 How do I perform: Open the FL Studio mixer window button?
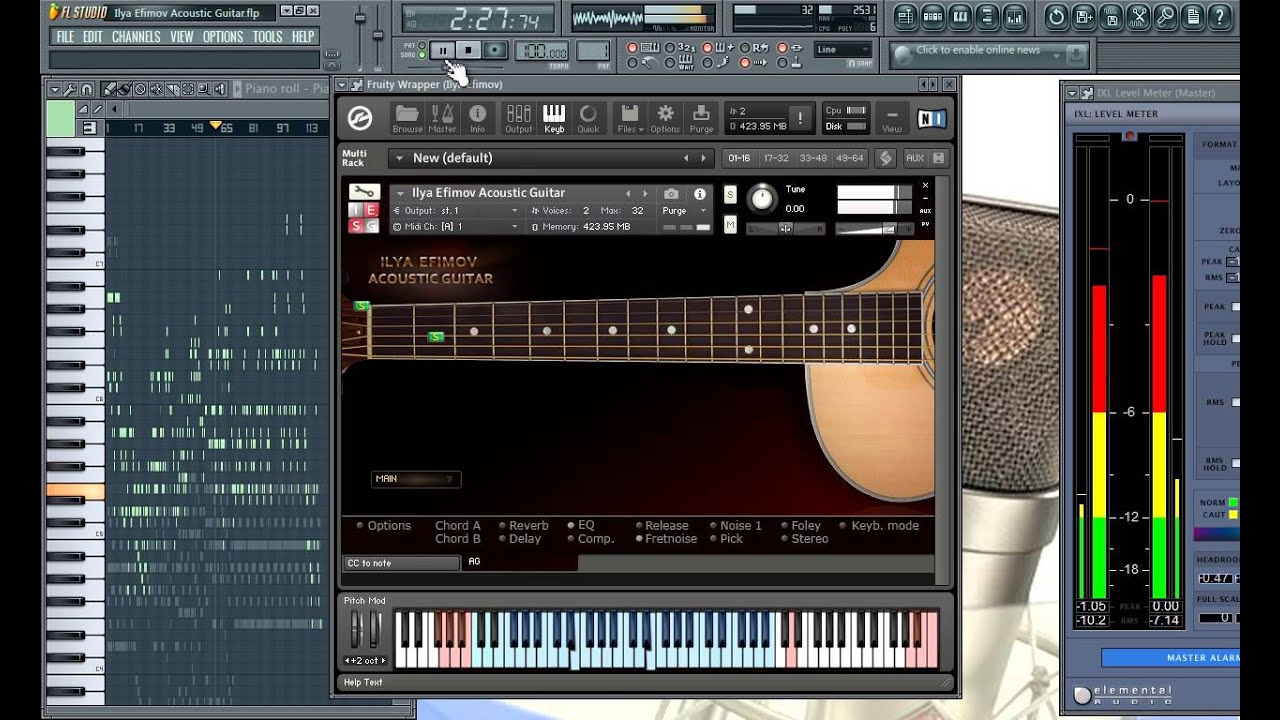click(1015, 16)
